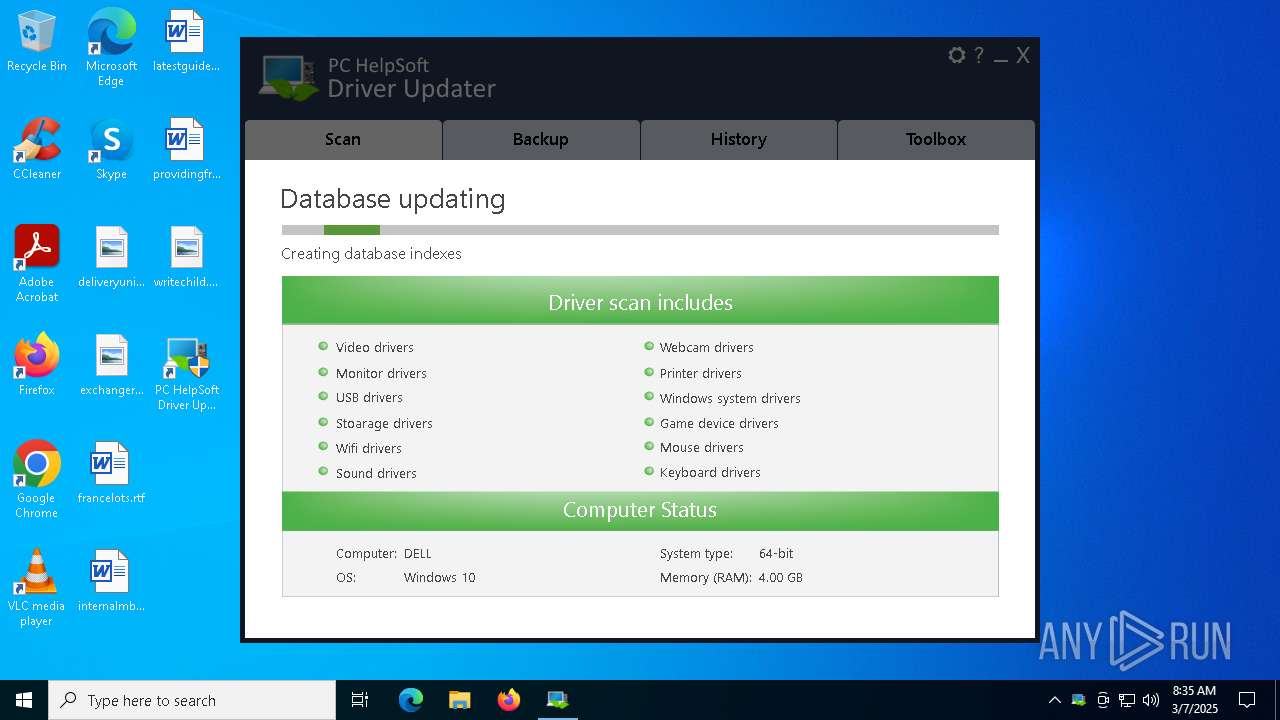The height and width of the screenshot is (720, 1280).
Task: Click 'Mouse drivers' list item
Action: [x=701, y=448]
